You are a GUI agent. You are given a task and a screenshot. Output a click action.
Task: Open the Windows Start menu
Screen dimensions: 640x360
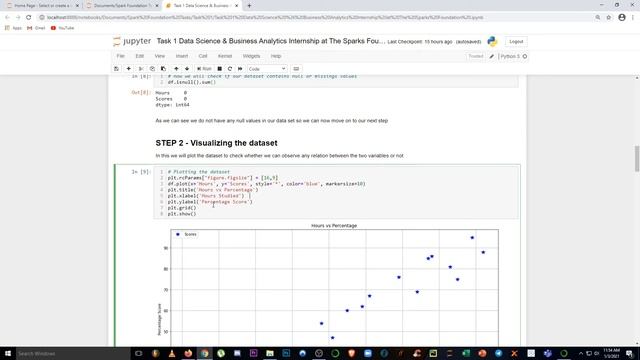click(8, 353)
